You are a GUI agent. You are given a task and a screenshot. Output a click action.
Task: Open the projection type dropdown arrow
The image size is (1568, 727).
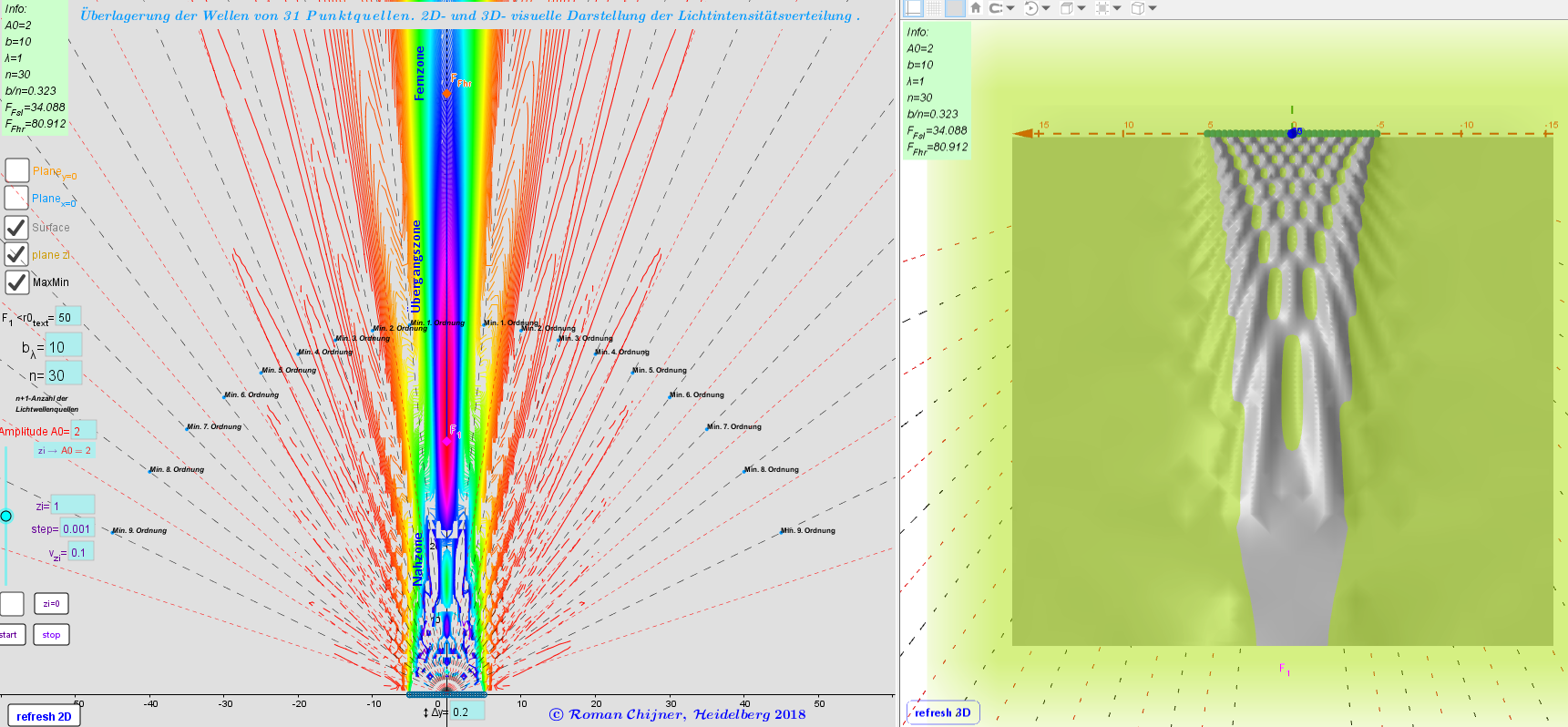click(x=1153, y=8)
